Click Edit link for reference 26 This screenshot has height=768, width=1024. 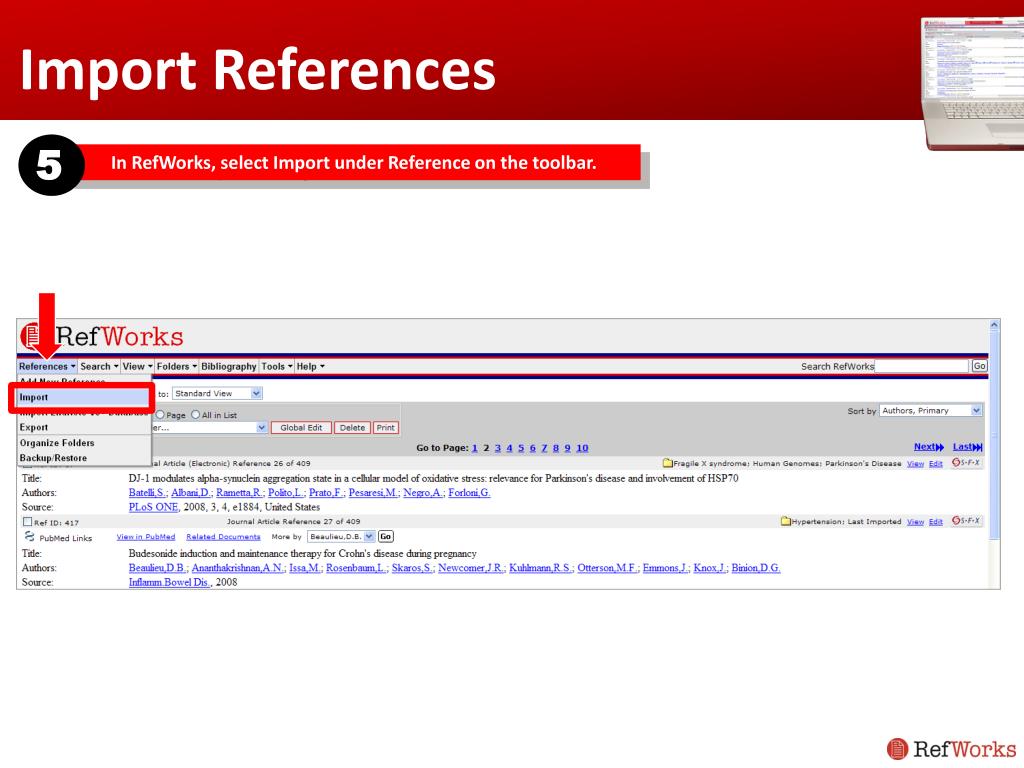click(936, 464)
